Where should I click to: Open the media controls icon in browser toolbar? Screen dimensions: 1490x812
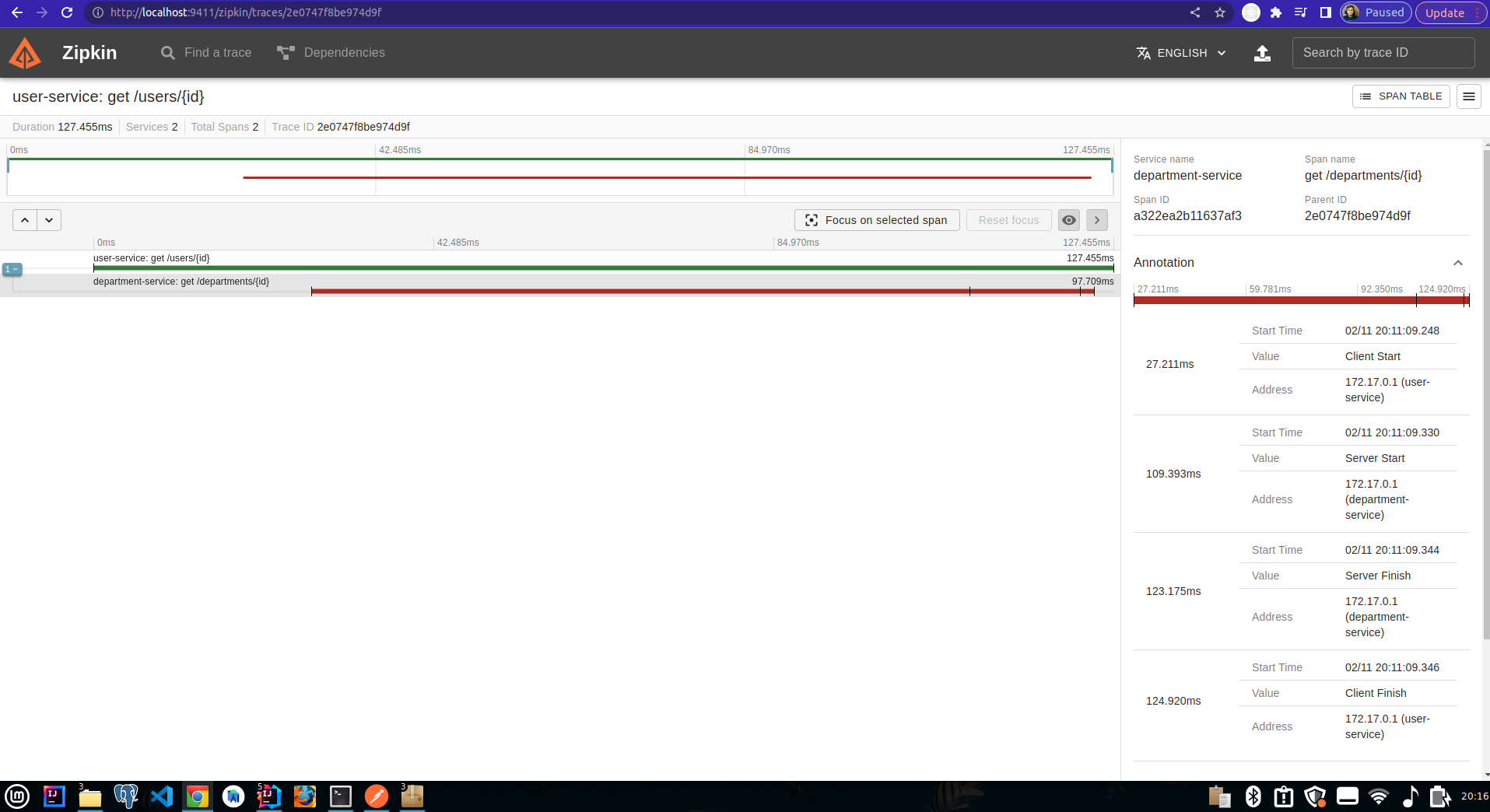(1301, 12)
